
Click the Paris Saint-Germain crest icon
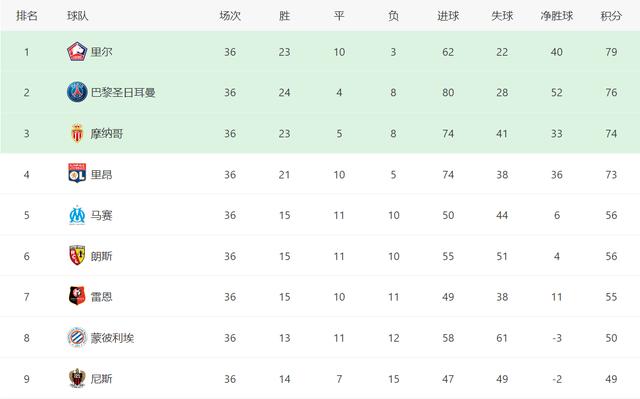coord(77,92)
